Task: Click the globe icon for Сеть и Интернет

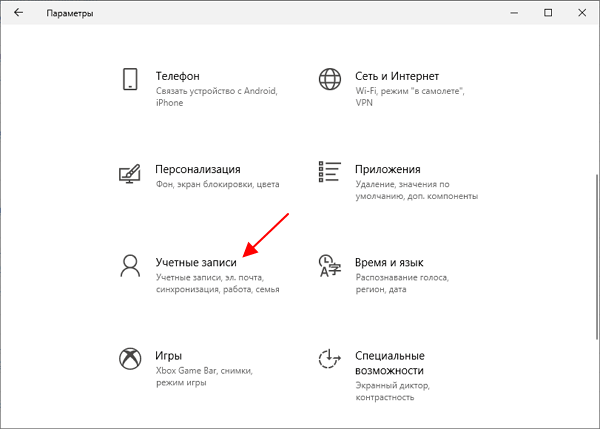Action: coord(330,79)
